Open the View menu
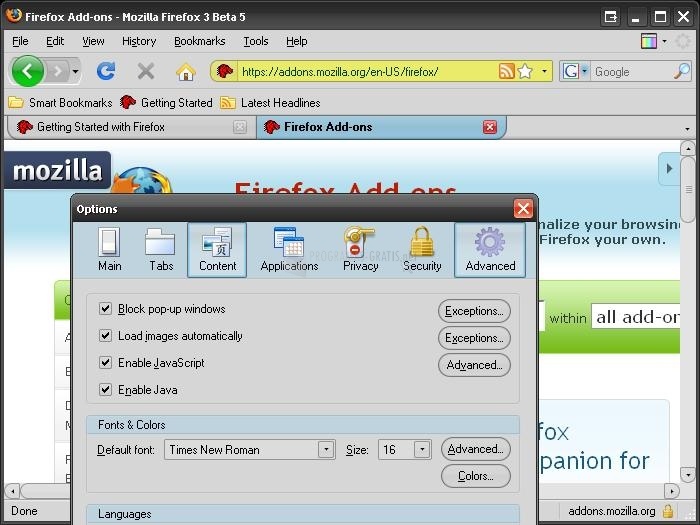The height and width of the screenshot is (525, 700). pyautogui.click(x=93, y=41)
